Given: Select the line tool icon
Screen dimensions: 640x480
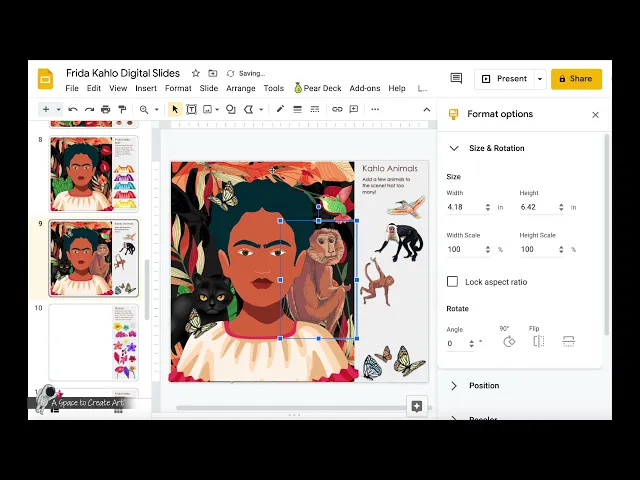Looking at the screenshot, I should (248, 109).
